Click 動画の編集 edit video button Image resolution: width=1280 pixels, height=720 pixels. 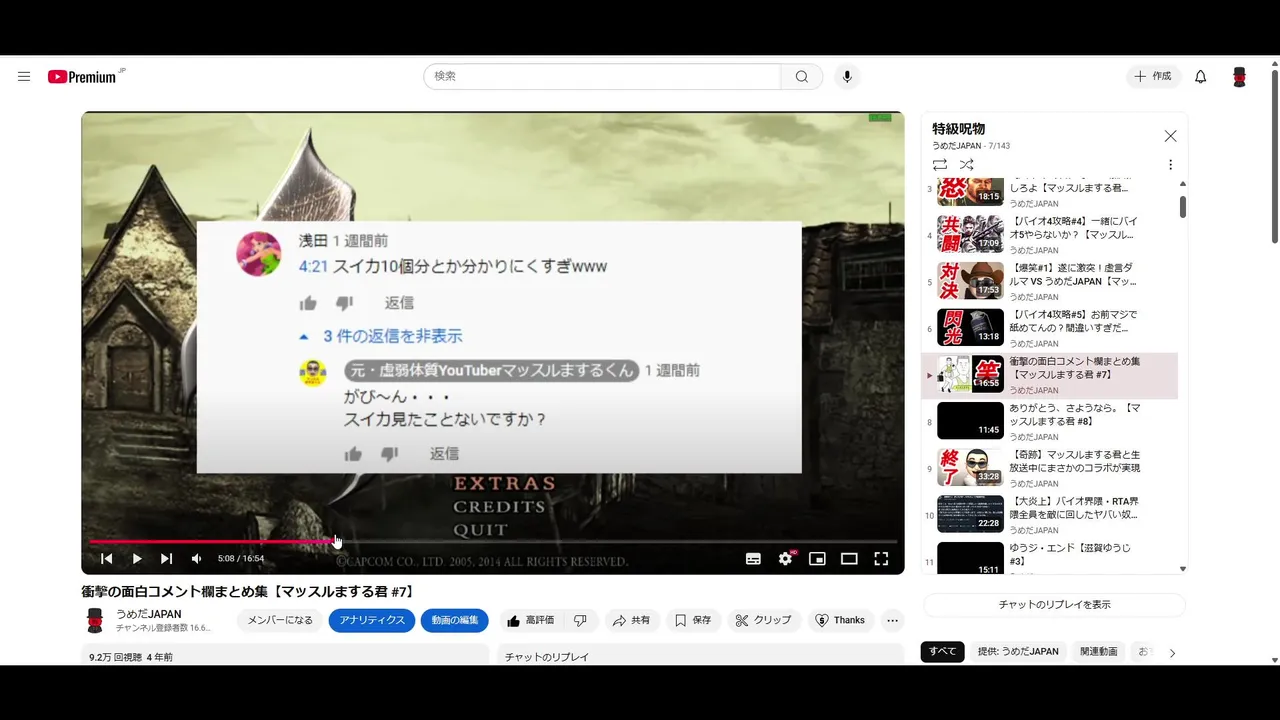click(x=455, y=620)
